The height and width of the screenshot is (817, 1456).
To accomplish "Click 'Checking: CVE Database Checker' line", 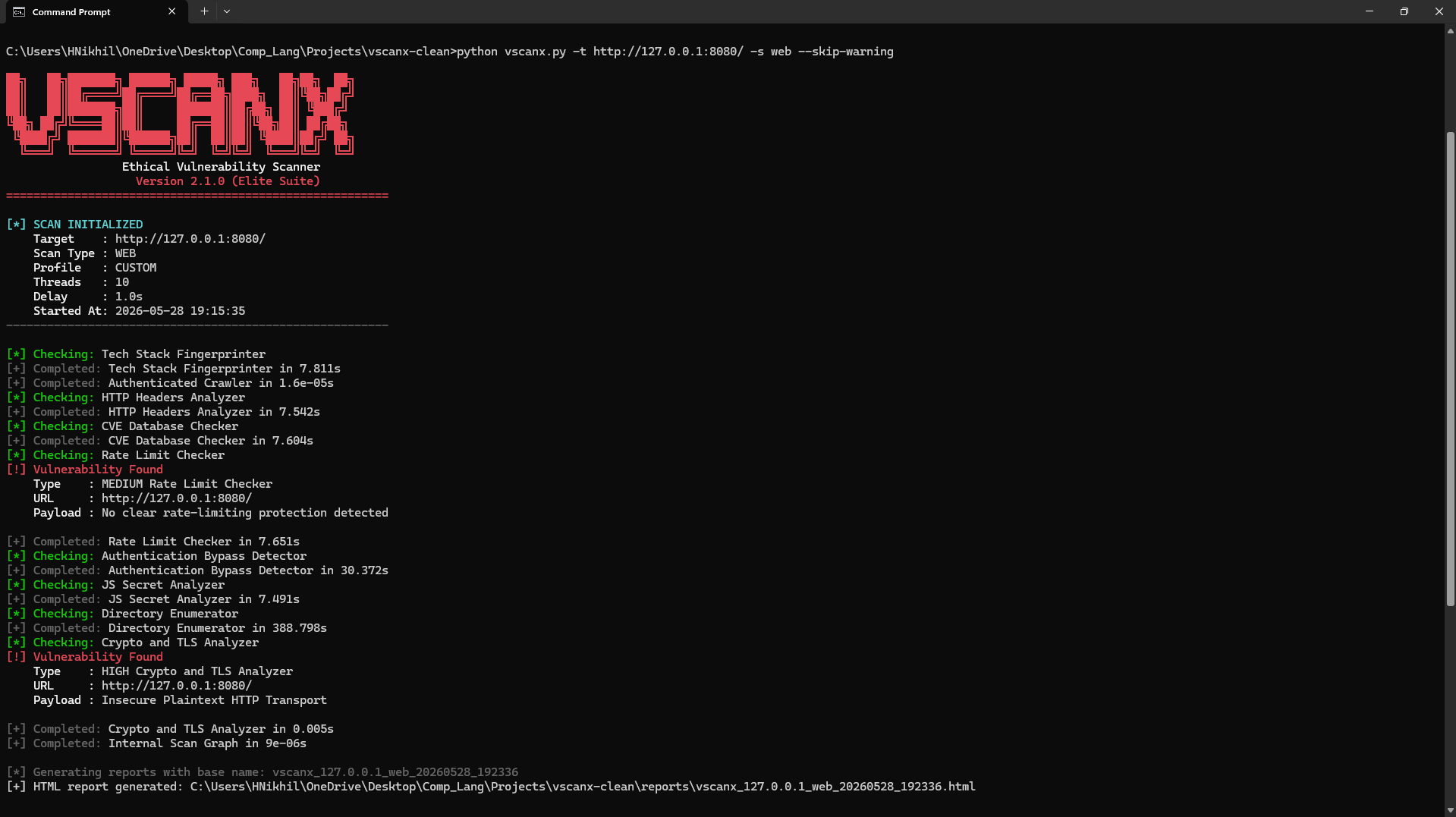I will 122,426.
